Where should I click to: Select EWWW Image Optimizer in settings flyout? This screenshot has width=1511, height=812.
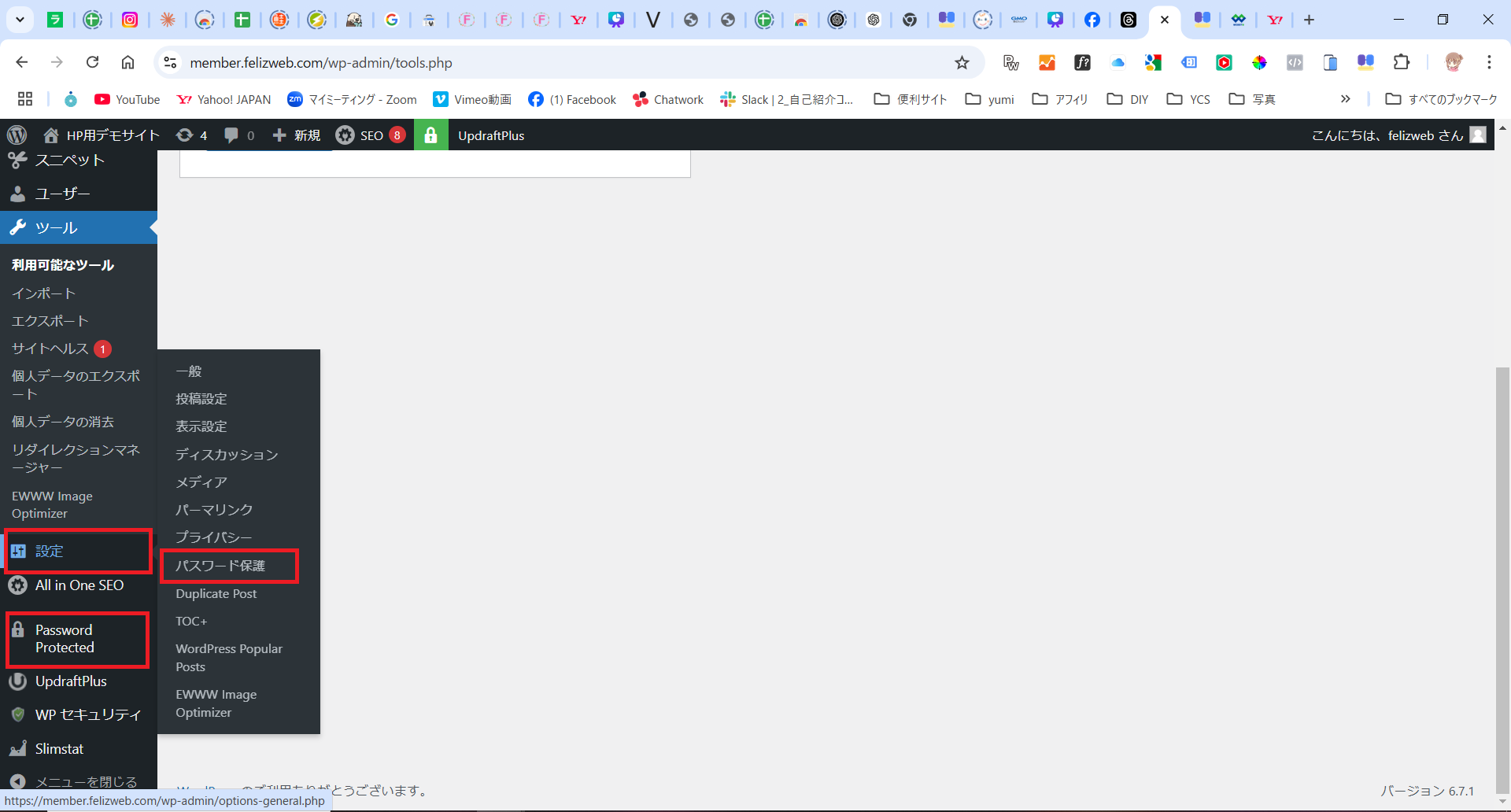click(216, 703)
